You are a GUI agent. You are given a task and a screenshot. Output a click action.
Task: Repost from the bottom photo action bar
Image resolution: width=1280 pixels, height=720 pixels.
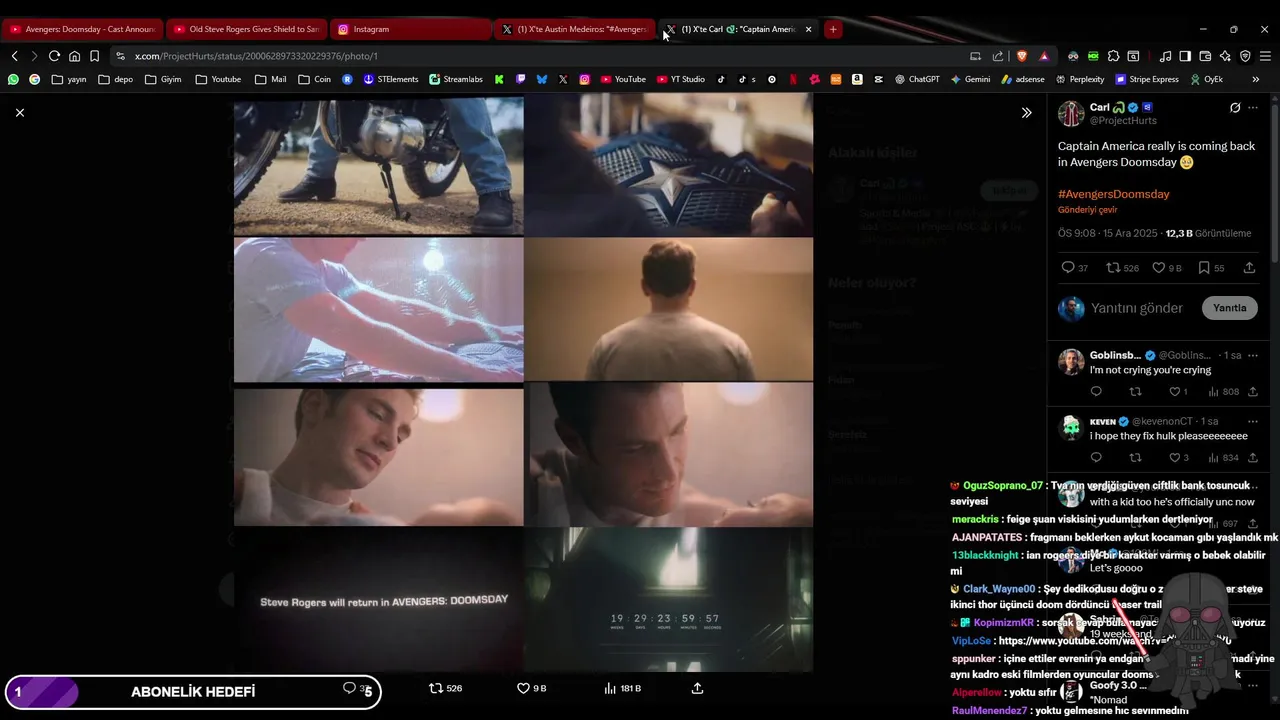click(445, 688)
